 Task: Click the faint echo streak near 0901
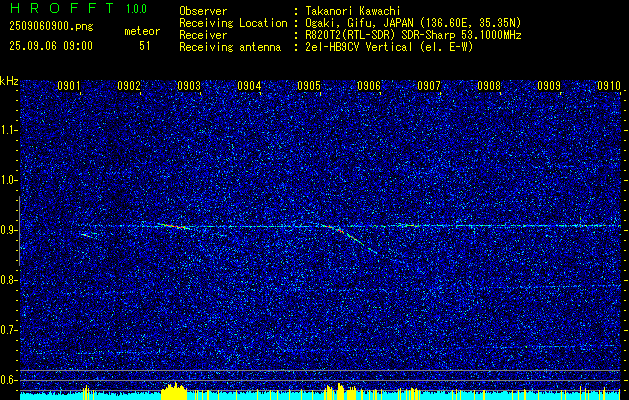coord(87,236)
